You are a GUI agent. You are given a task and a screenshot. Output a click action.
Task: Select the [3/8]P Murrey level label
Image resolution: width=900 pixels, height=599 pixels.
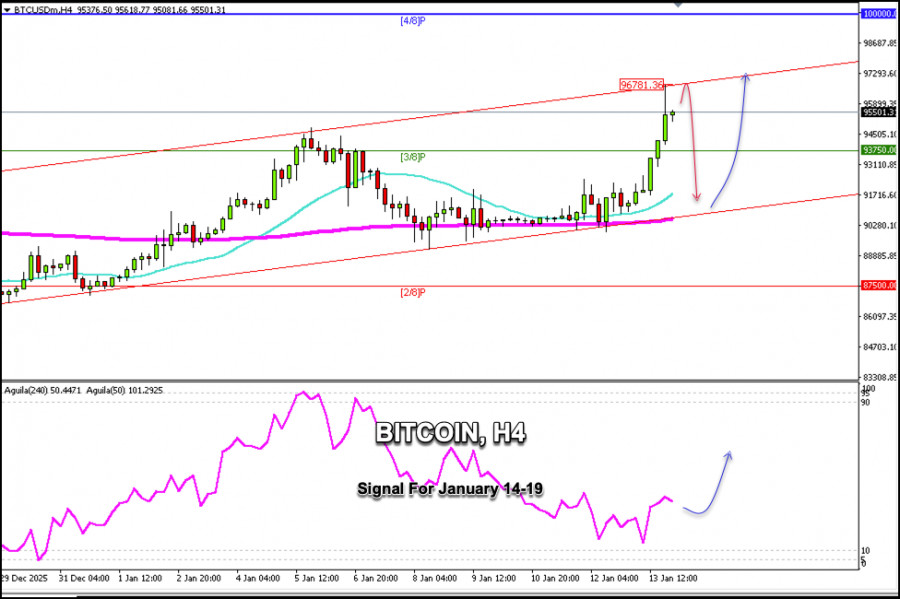tap(413, 157)
